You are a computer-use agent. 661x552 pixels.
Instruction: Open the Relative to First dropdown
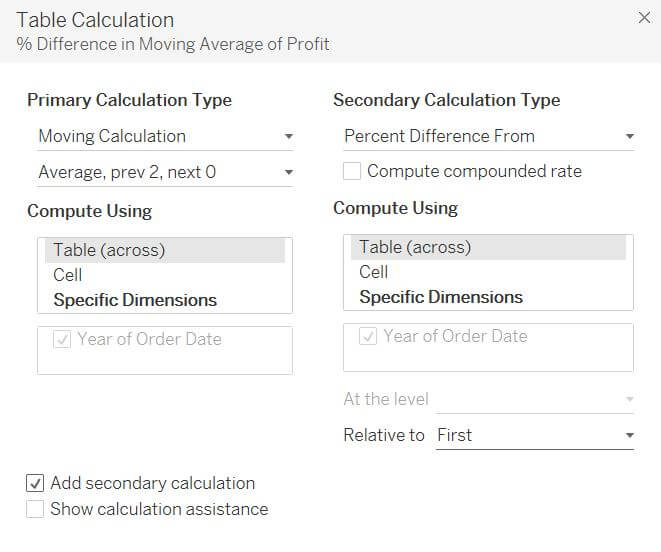click(535, 435)
